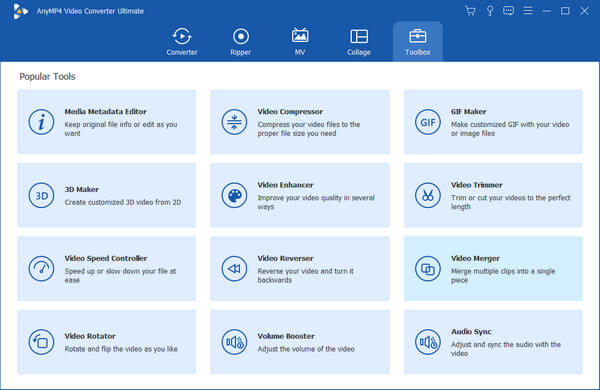Screen dimensions: 600x390
Task: Open the shopping cart purchase icon
Action: point(470,11)
